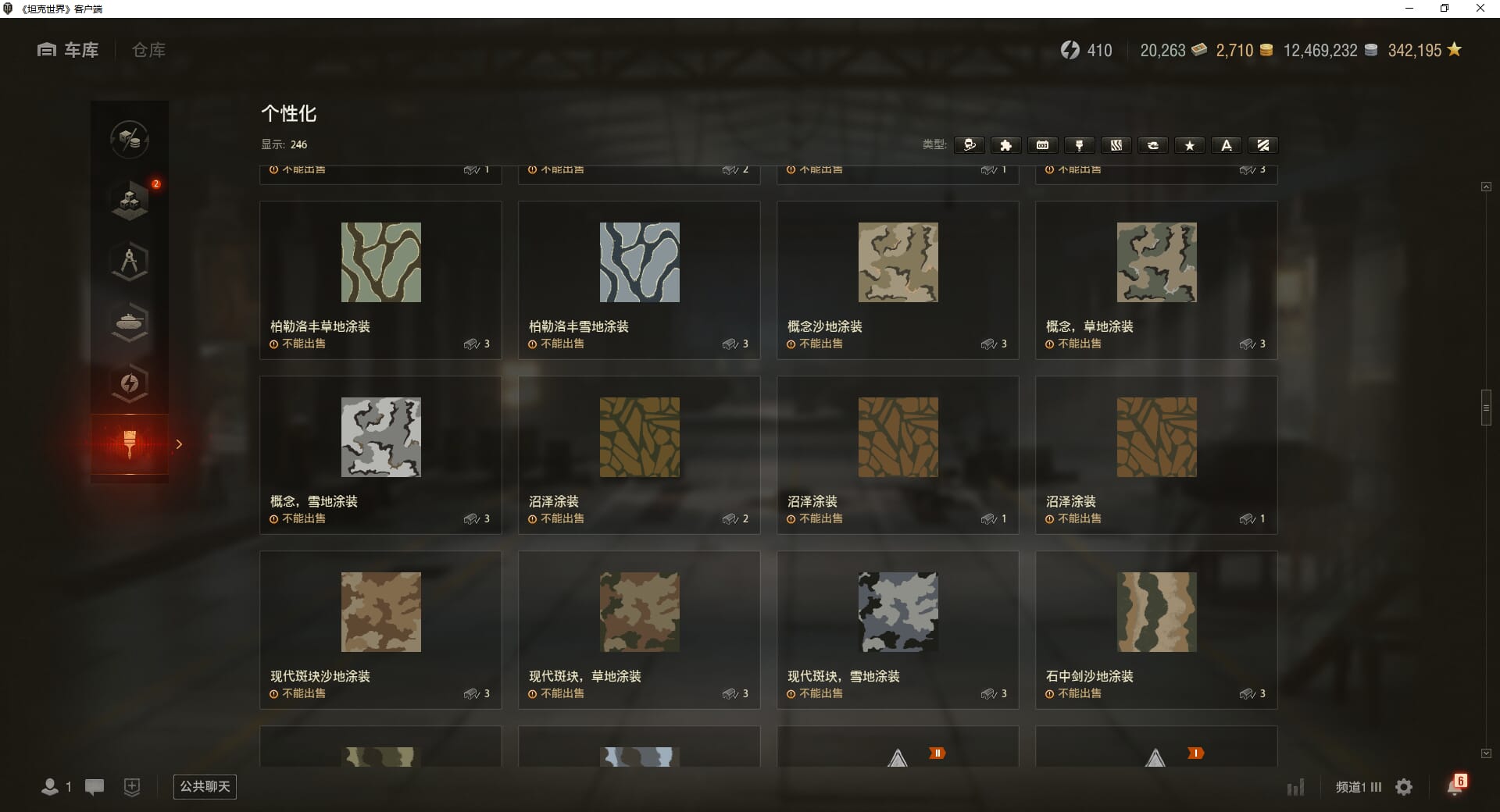The width and height of the screenshot is (1500, 812).
Task: Select the 柏勒洛丰雪地涂装 camouflage swatch
Action: click(x=639, y=262)
